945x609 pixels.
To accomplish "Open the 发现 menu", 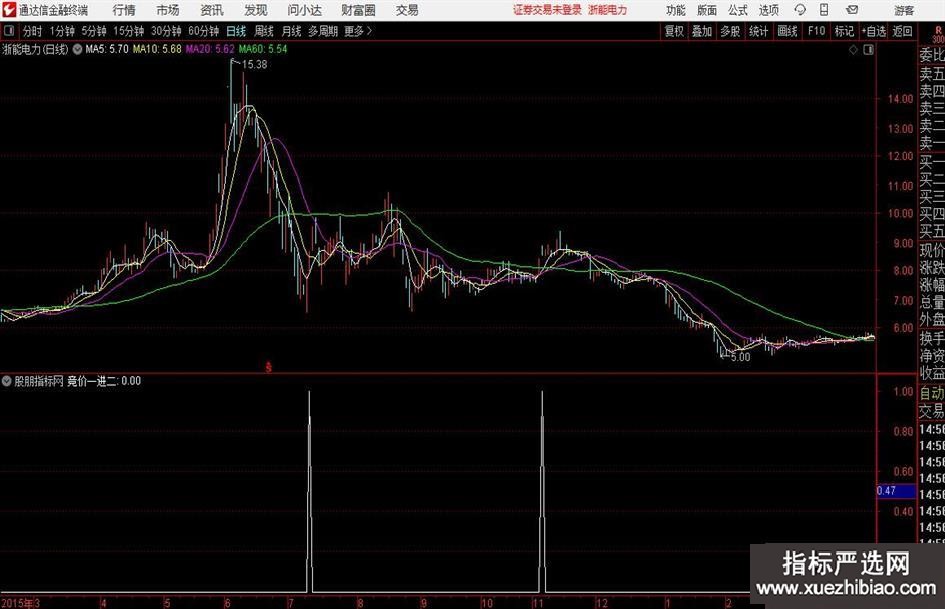I will [256, 10].
